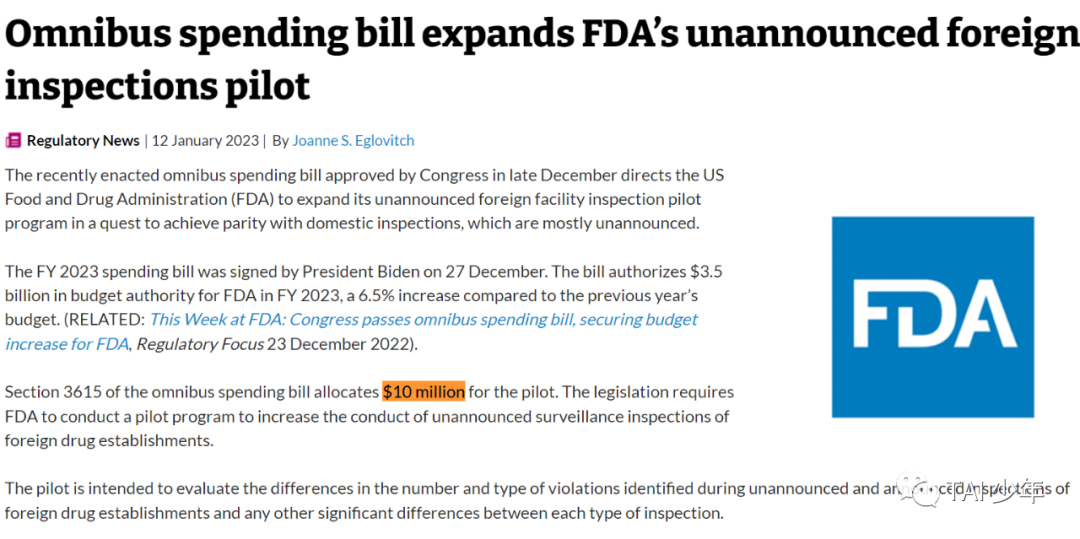Open the blue FDA logo image
The height and width of the screenshot is (539, 1080).
(x=932, y=316)
